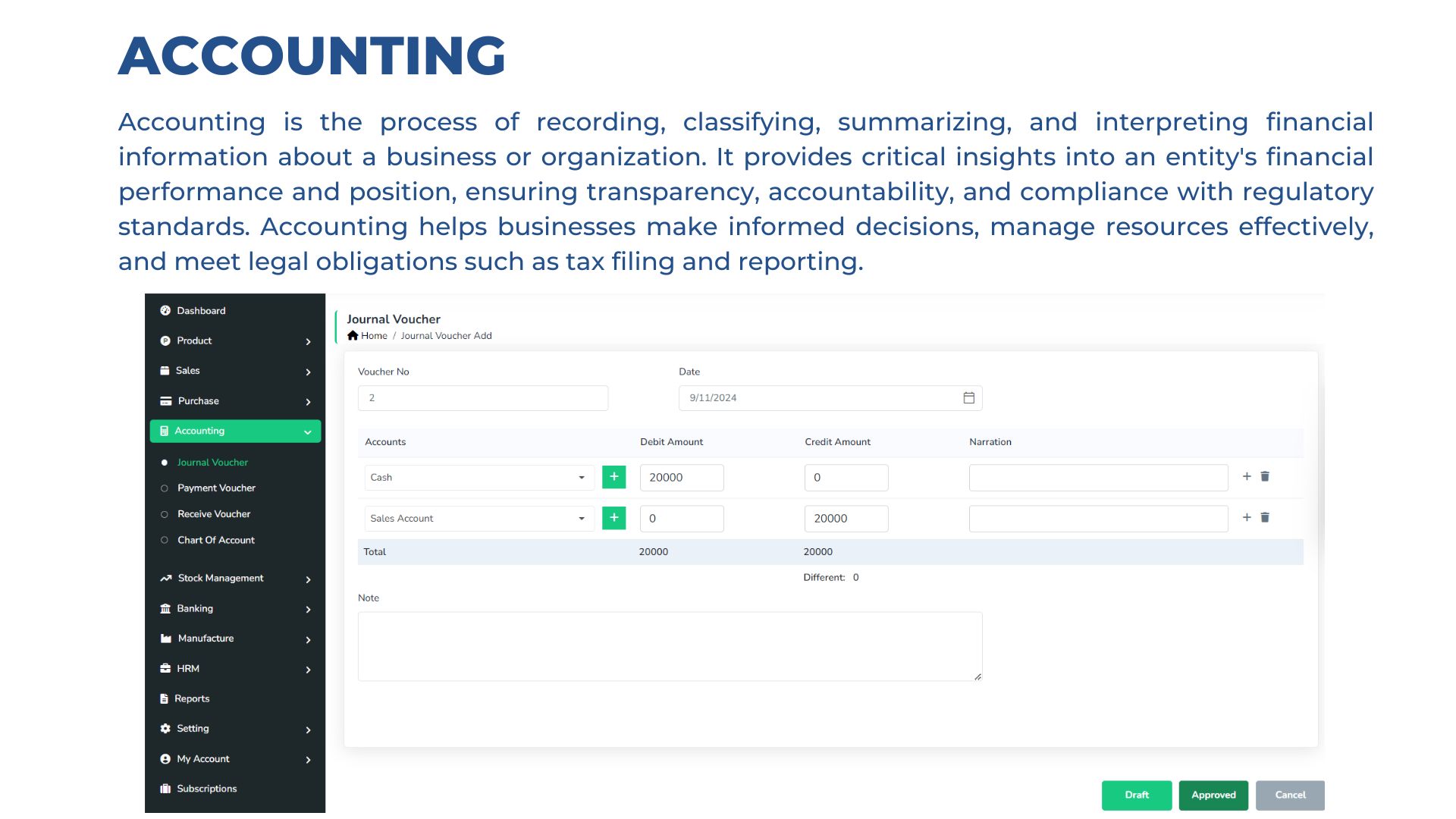
Task: Open Journal Voucher in sidebar
Action: tap(212, 463)
